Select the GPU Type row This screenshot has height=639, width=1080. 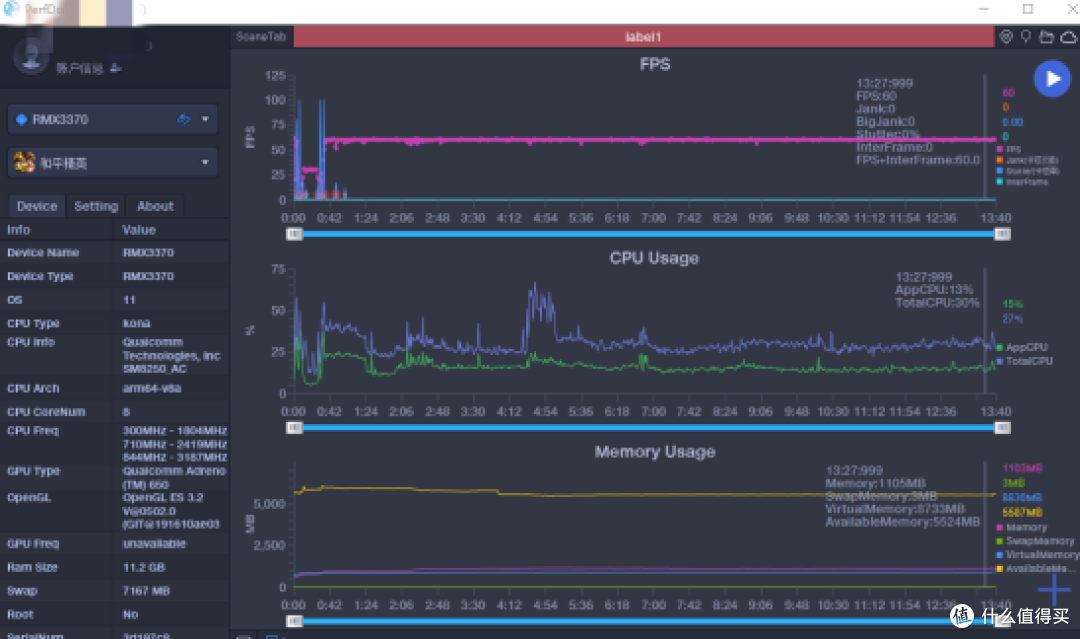point(114,478)
